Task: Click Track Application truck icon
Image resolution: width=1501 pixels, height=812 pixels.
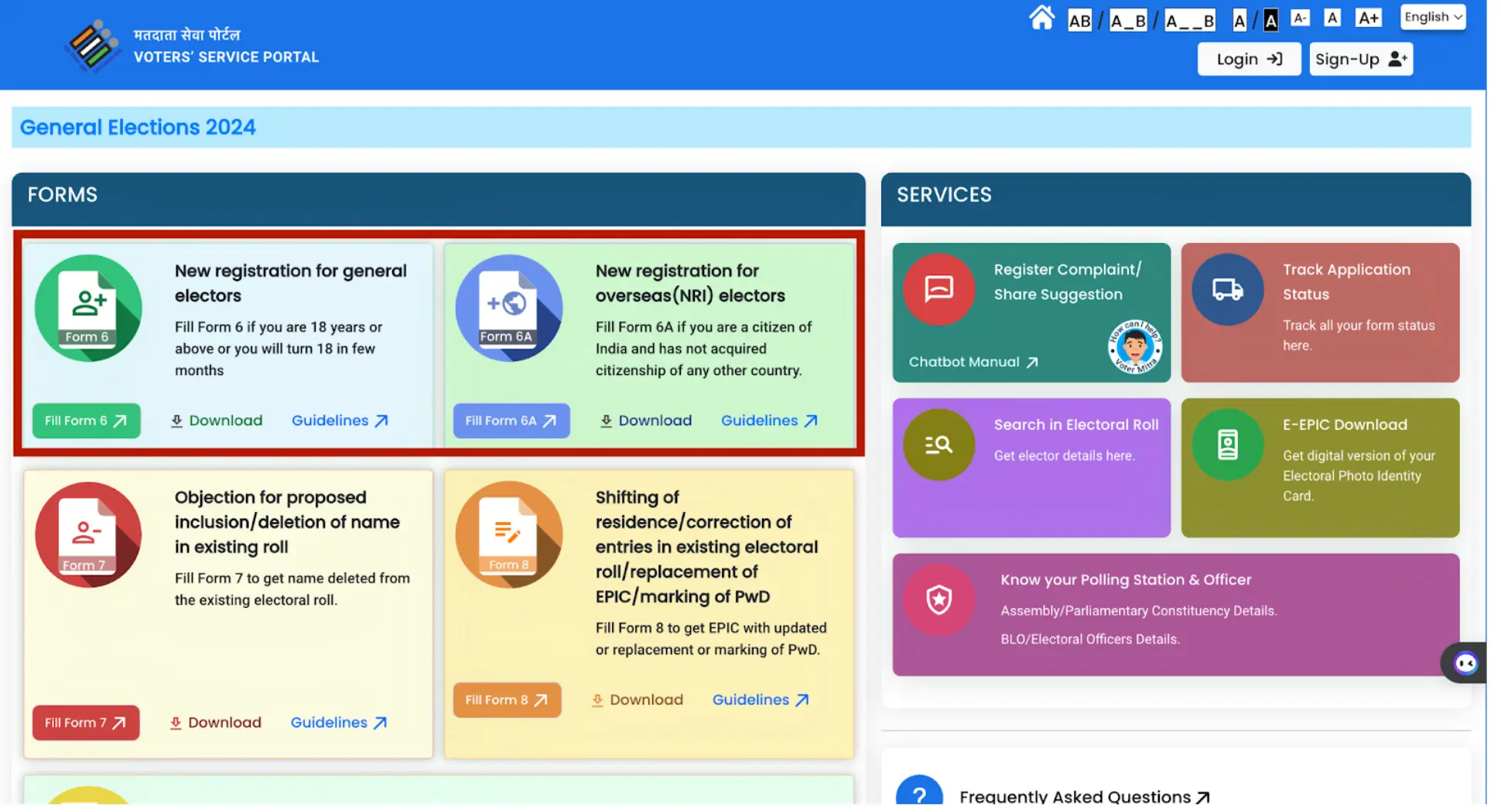Action: pyautogui.click(x=1227, y=289)
